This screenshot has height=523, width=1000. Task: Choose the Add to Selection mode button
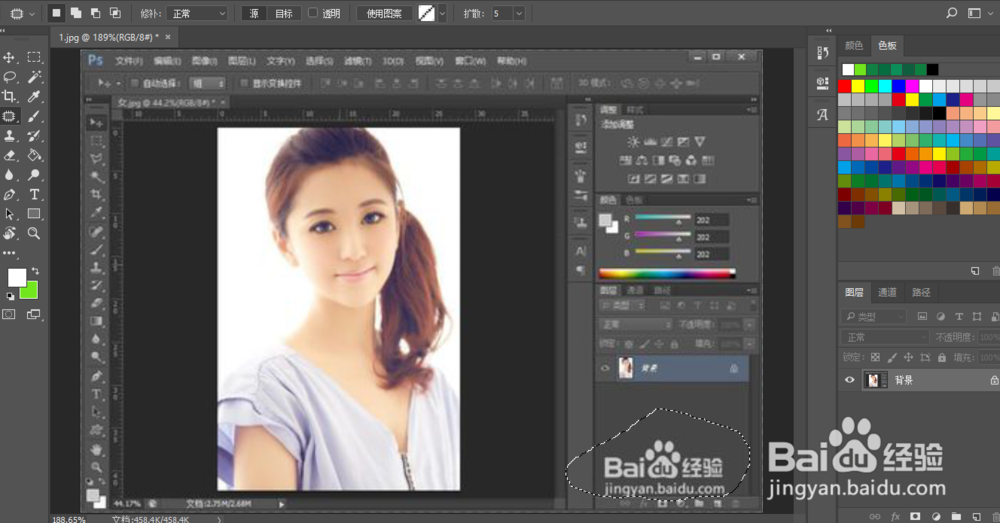(x=75, y=13)
